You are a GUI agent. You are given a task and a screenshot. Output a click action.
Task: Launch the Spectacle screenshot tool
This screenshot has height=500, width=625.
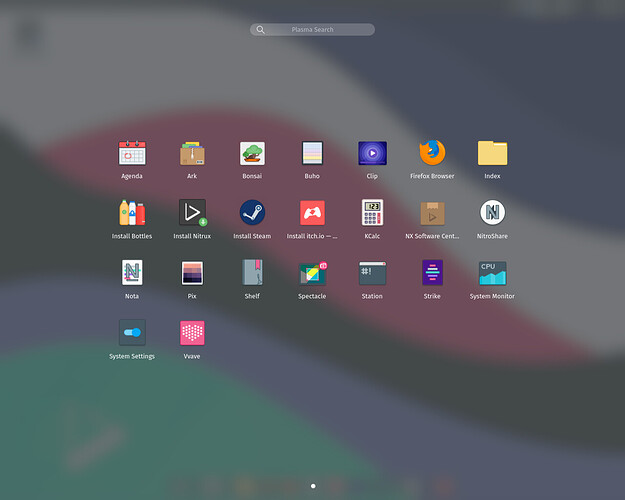pyautogui.click(x=313, y=273)
